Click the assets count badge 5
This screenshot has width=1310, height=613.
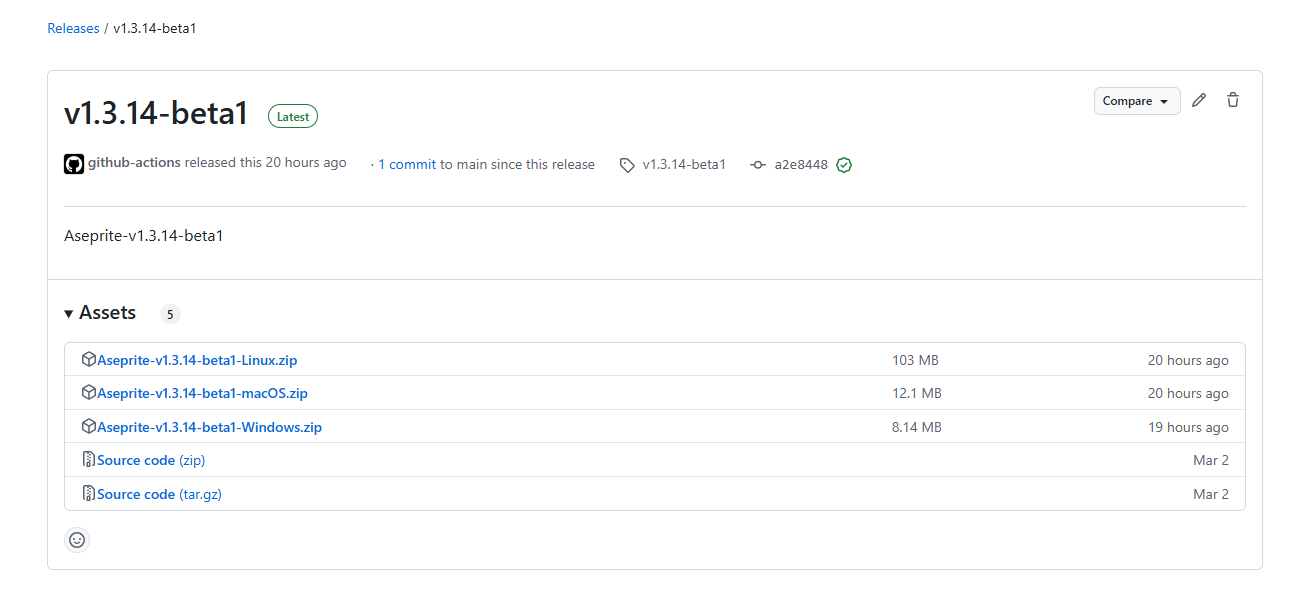tap(170, 314)
